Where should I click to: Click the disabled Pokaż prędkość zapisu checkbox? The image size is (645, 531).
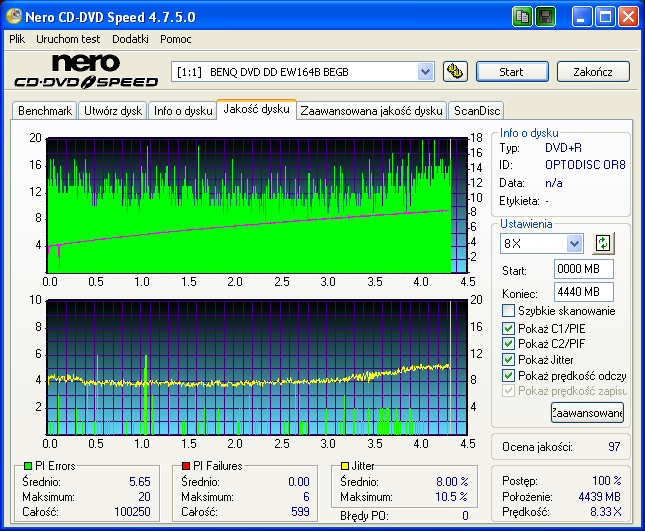tap(508, 390)
